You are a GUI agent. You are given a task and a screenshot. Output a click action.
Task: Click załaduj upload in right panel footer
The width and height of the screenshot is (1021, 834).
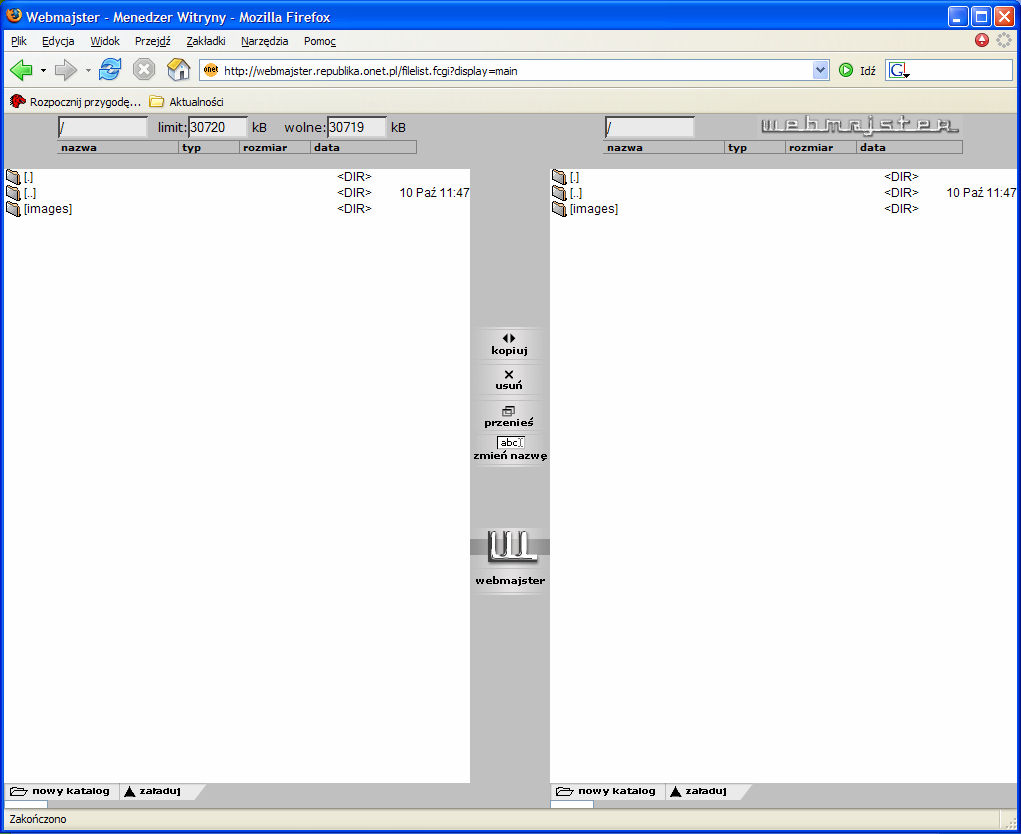[x=699, y=792]
